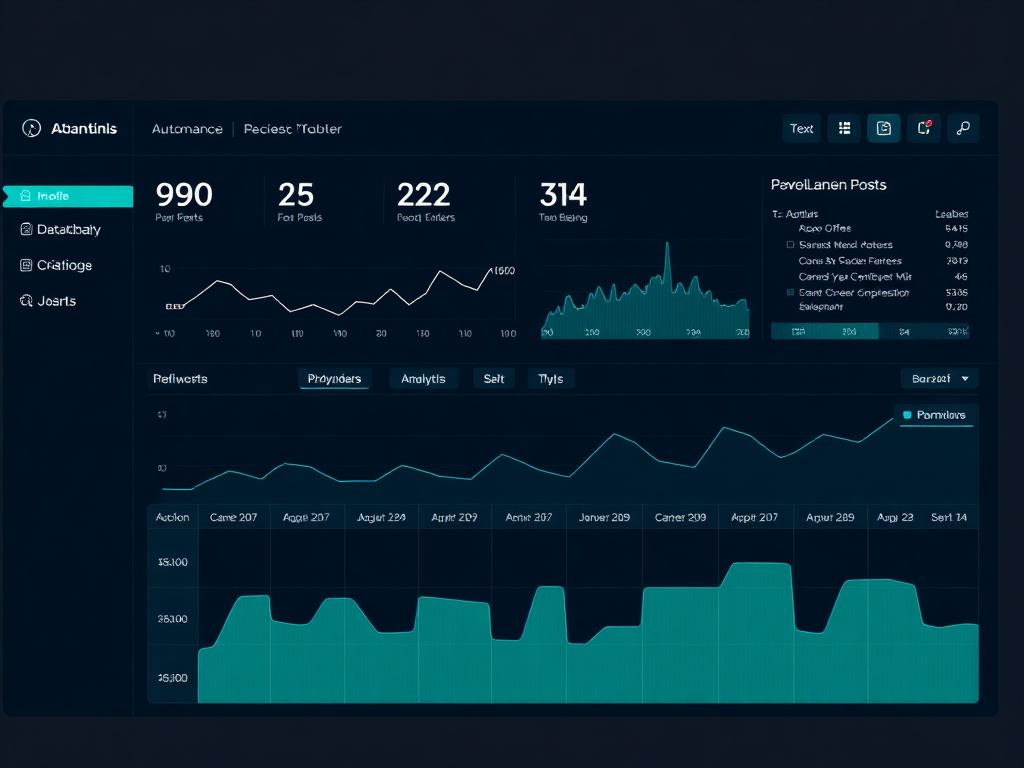Switch to the Amalytis tab

point(423,379)
